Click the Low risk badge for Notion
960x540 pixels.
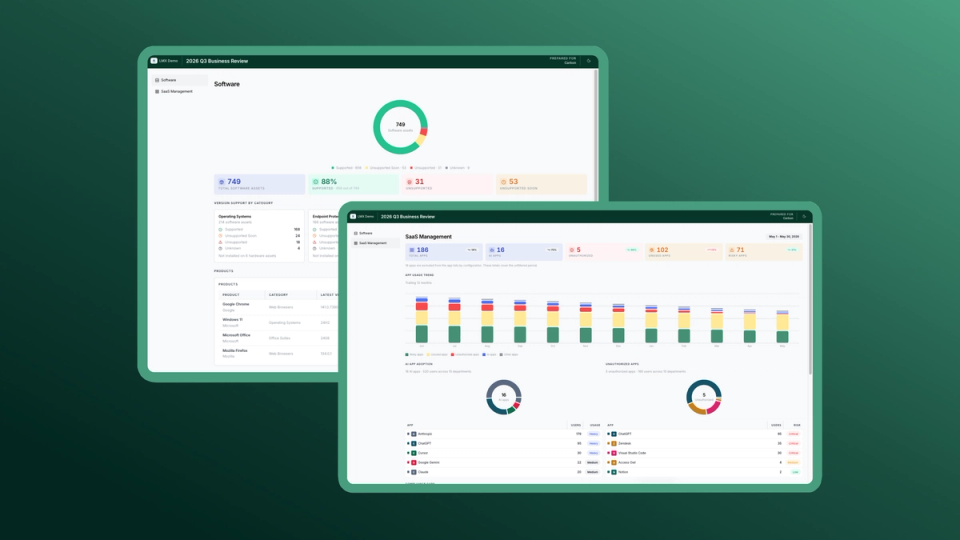795,472
